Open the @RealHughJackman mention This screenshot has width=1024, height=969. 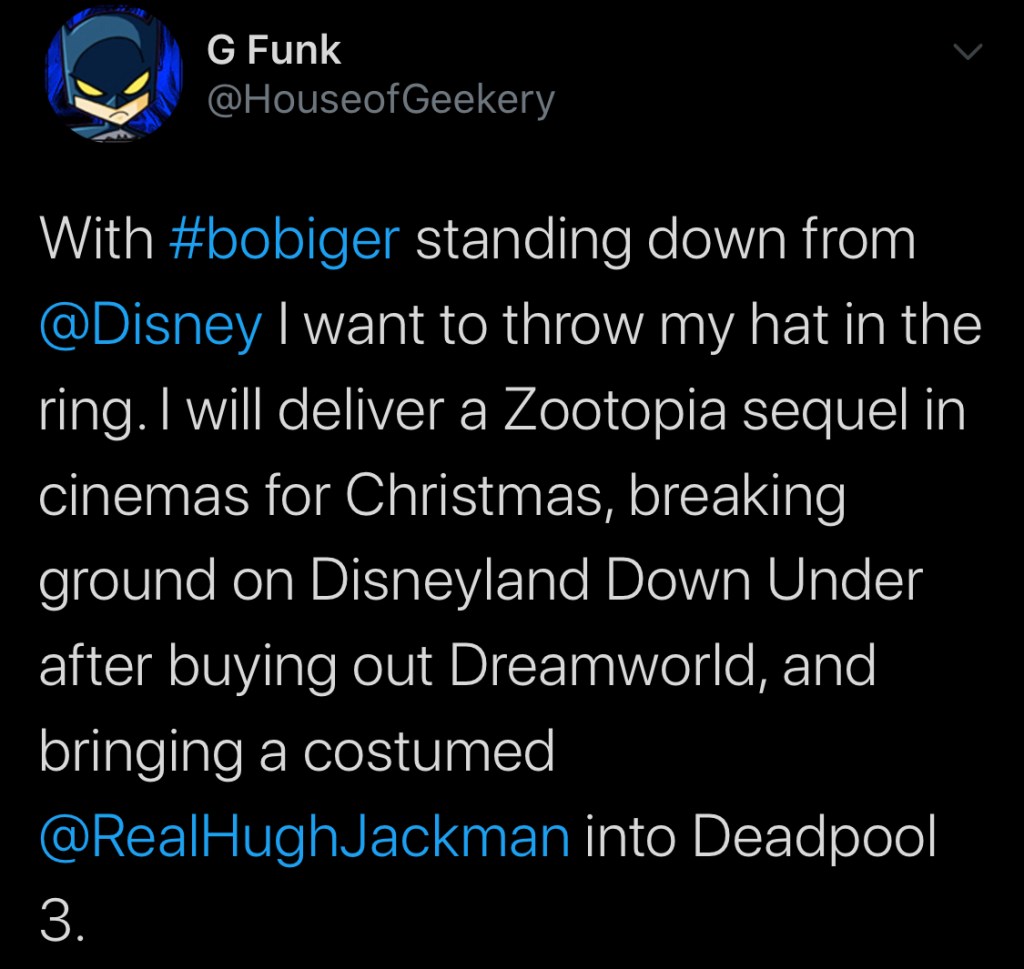(x=304, y=837)
